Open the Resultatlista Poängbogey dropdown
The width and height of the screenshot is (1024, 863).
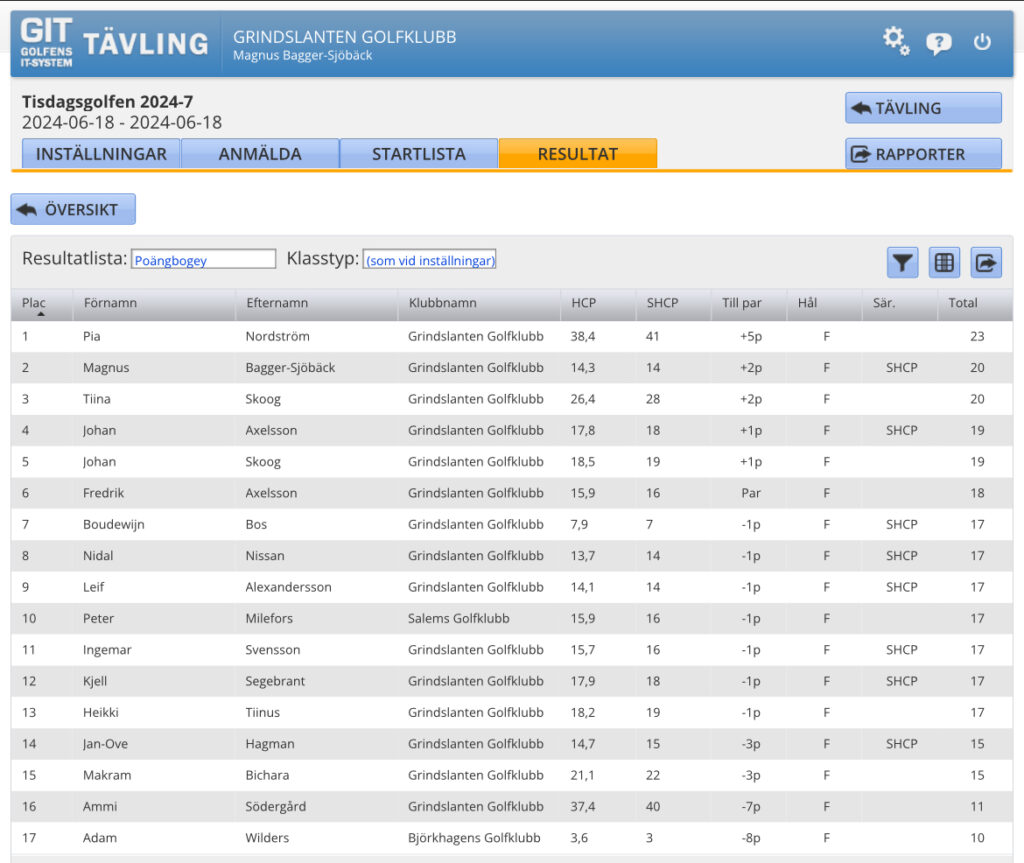pos(204,259)
